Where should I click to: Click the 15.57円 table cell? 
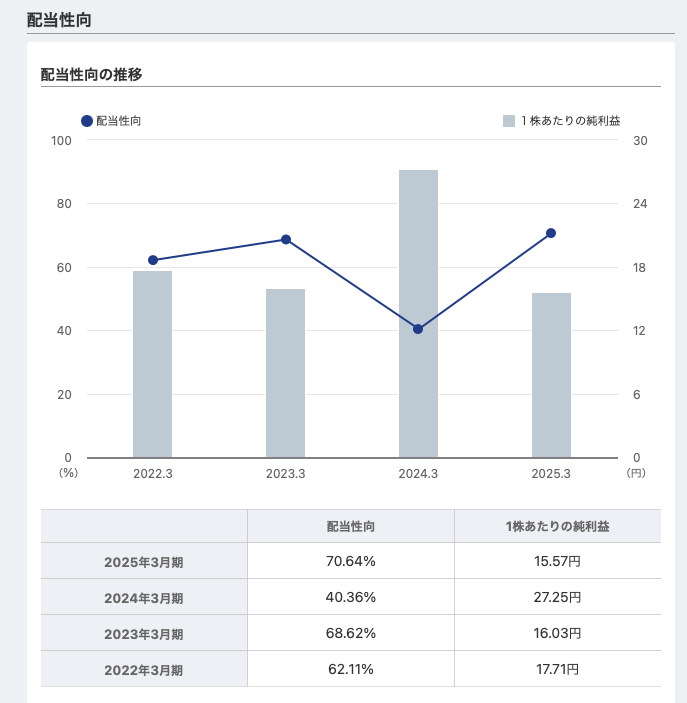[557, 561]
